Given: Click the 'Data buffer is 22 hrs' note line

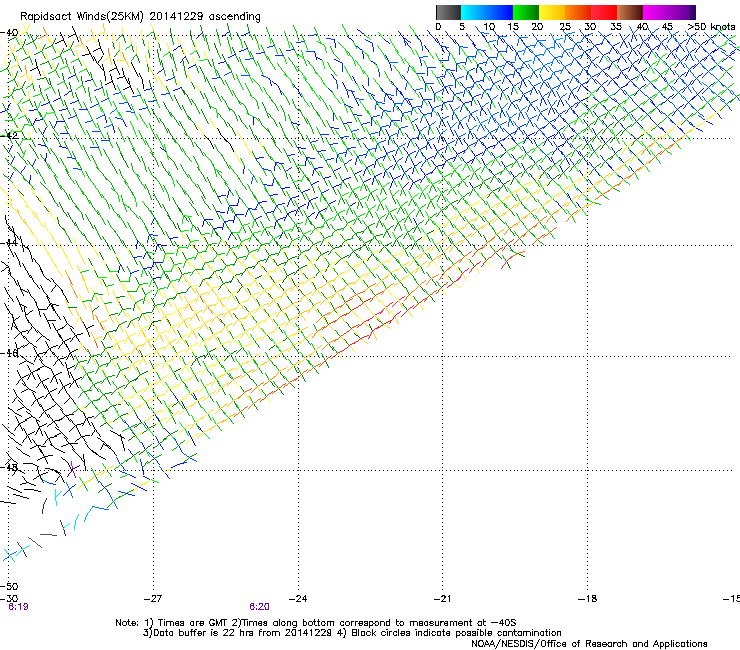Looking at the screenshot, I should pyautogui.click(x=352, y=633).
